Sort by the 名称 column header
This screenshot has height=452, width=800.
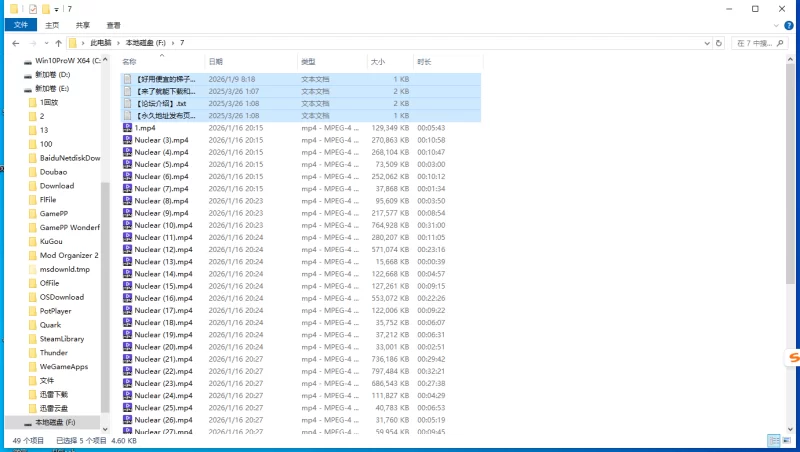coord(162,62)
